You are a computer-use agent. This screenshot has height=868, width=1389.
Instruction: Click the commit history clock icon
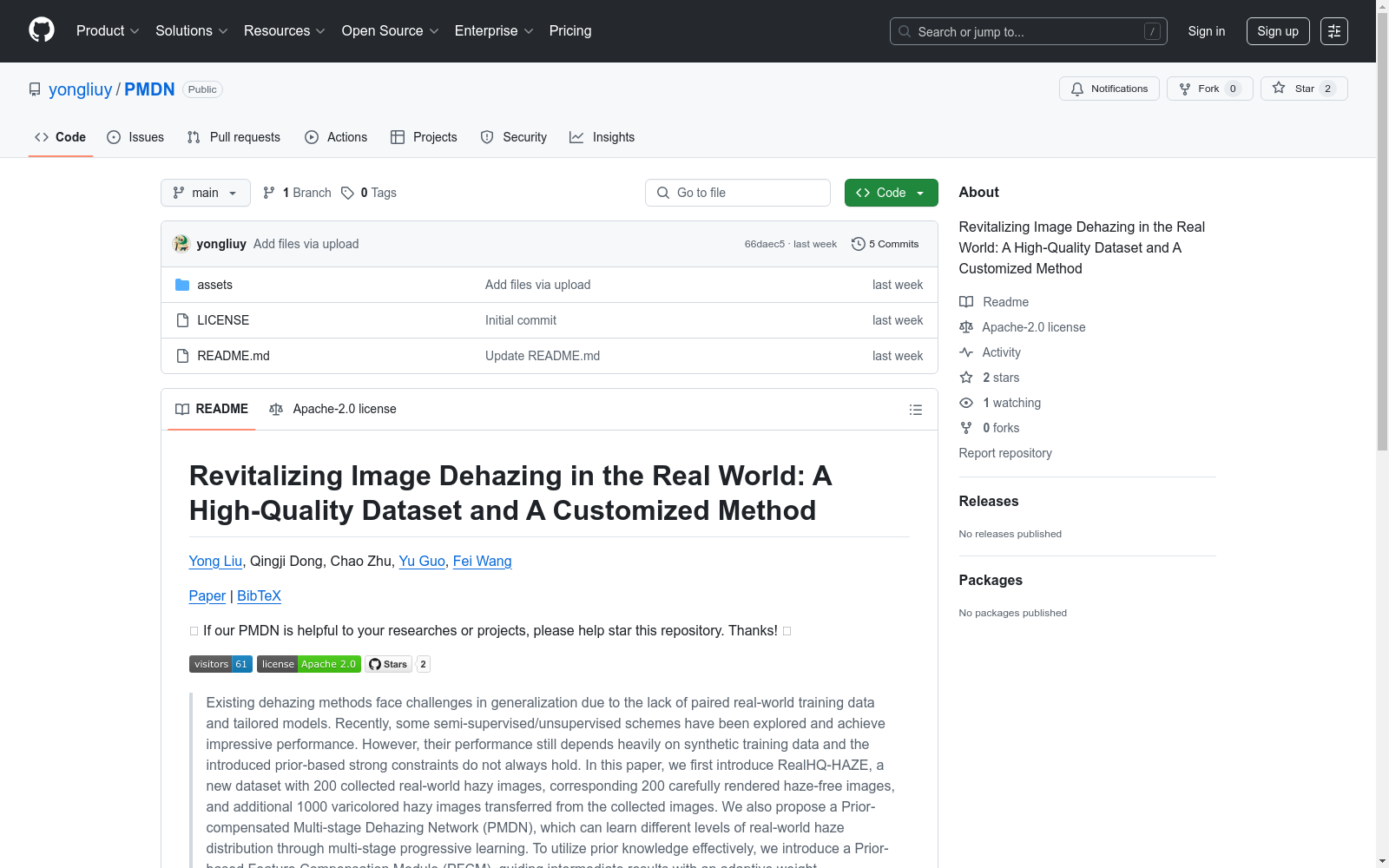pos(859,244)
